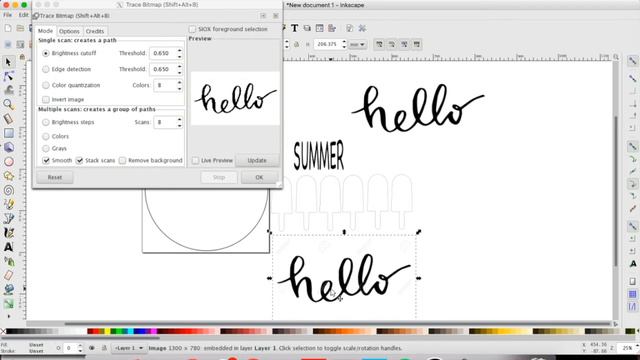Adjust Edge detection threshold stepper

[x=179, y=69]
